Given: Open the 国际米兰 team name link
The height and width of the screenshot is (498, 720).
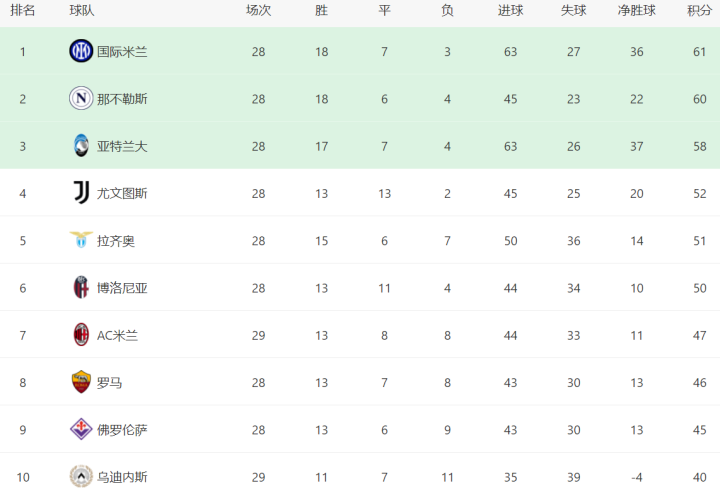Looking at the screenshot, I should [x=122, y=52].
